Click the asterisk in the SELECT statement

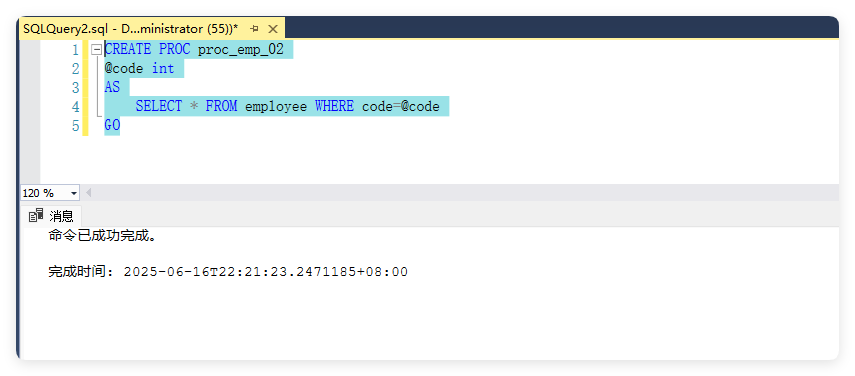[194, 107]
